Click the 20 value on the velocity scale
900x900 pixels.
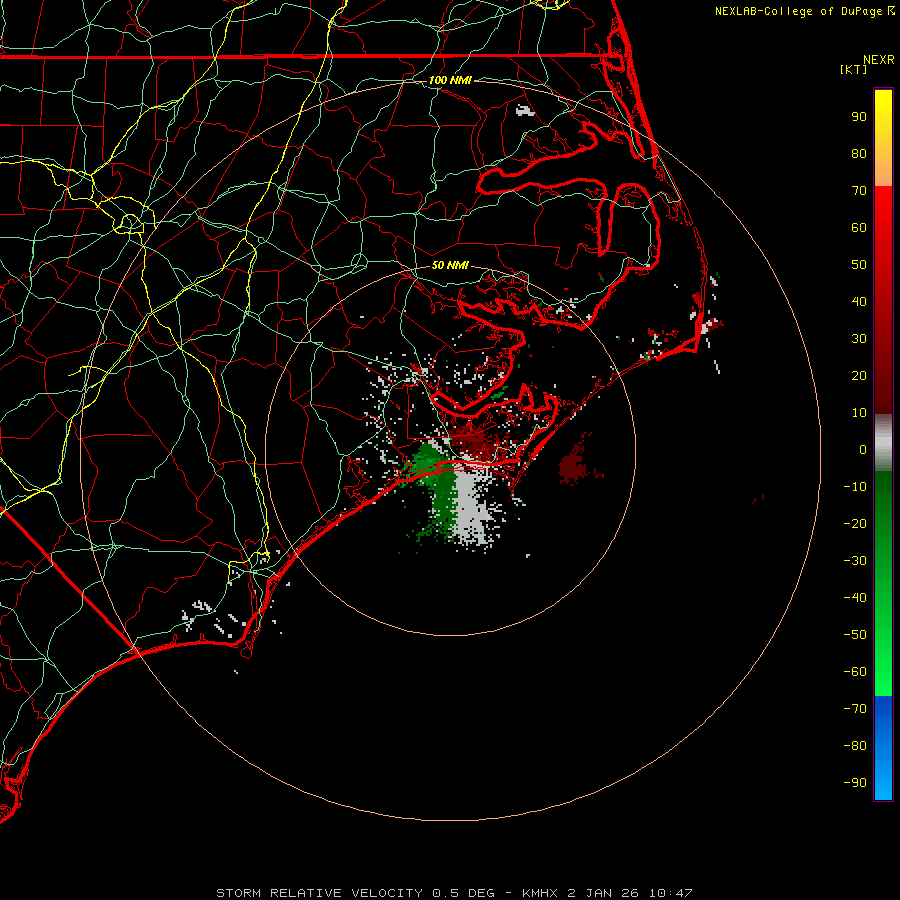click(x=859, y=375)
